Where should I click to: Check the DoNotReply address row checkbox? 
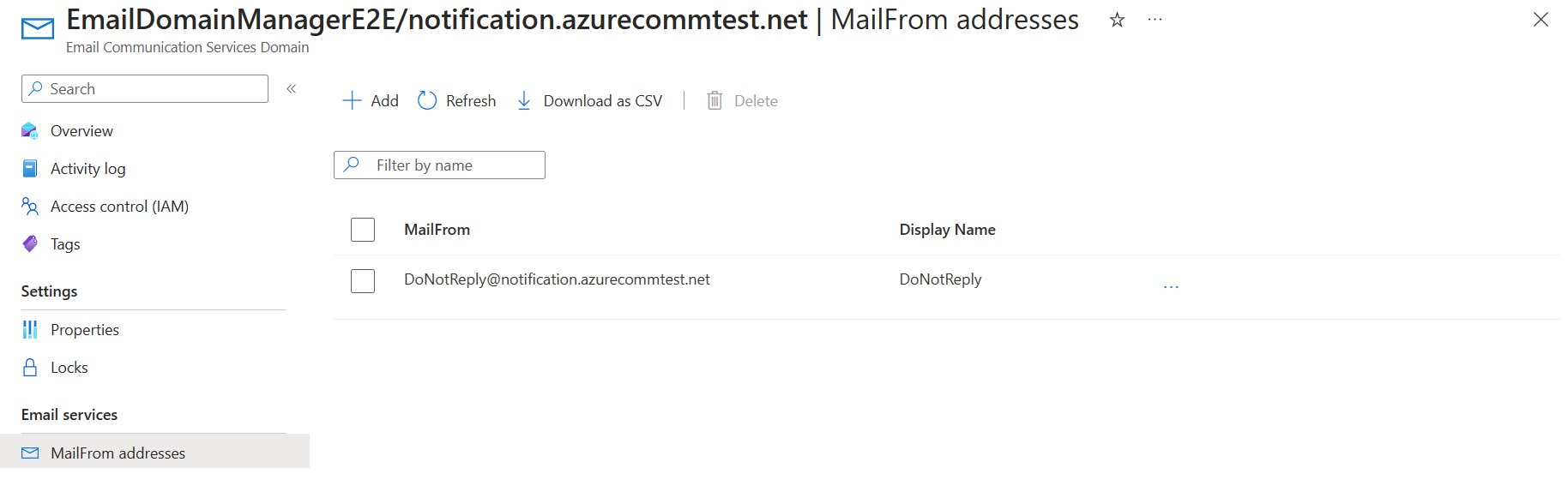click(363, 281)
